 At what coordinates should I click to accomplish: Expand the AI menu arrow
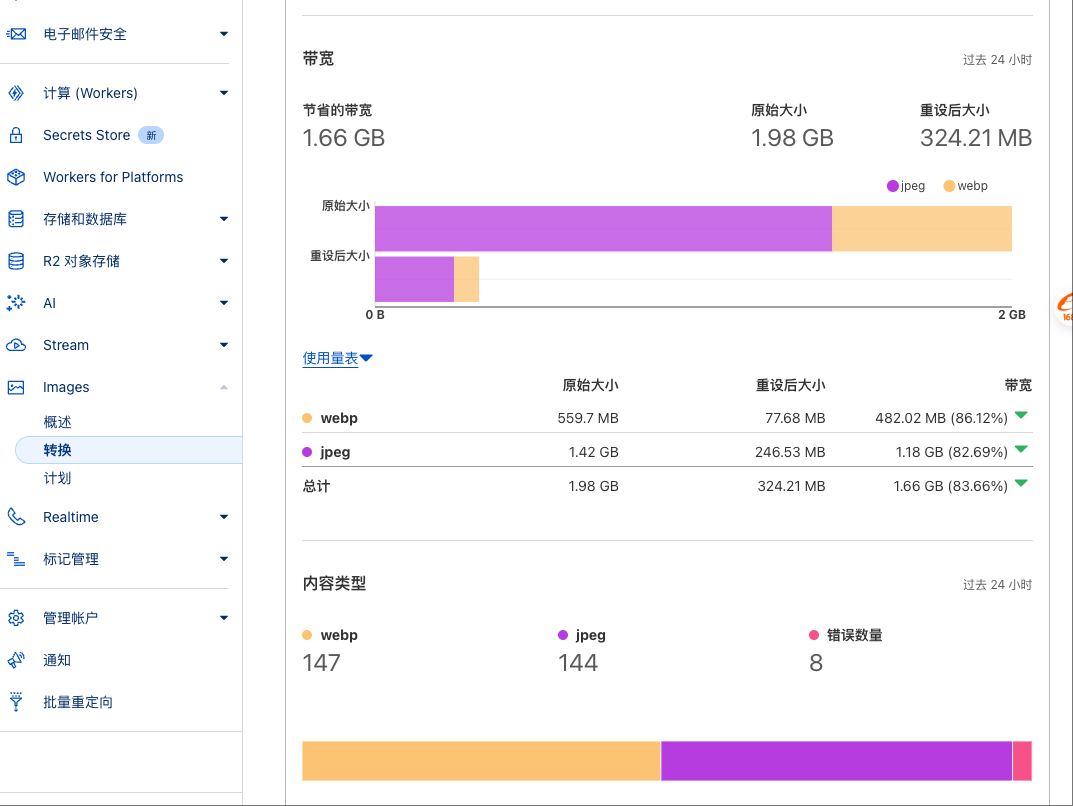pyautogui.click(x=224, y=303)
